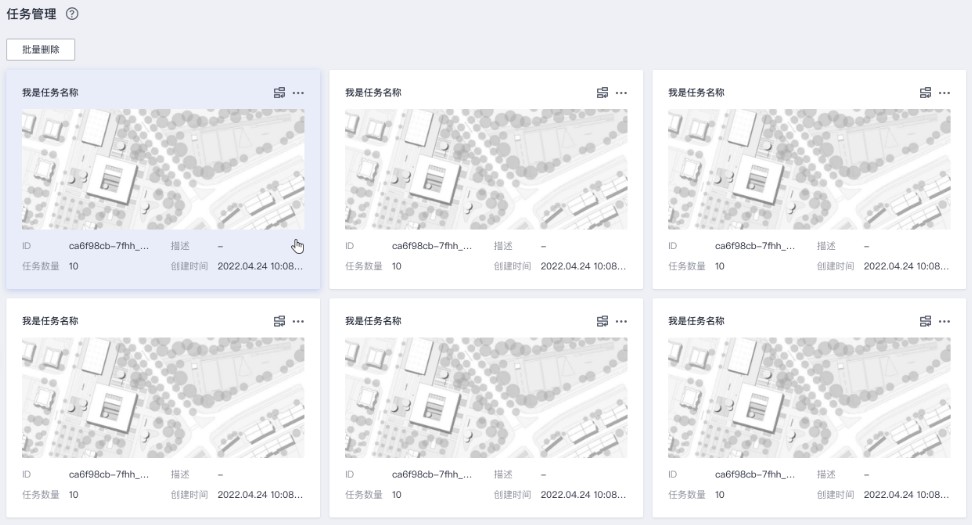Click the 我是任务名称 title on the bottom-left card
The height and width of the screenshot is (525, 972).
[x=50, y=321]
